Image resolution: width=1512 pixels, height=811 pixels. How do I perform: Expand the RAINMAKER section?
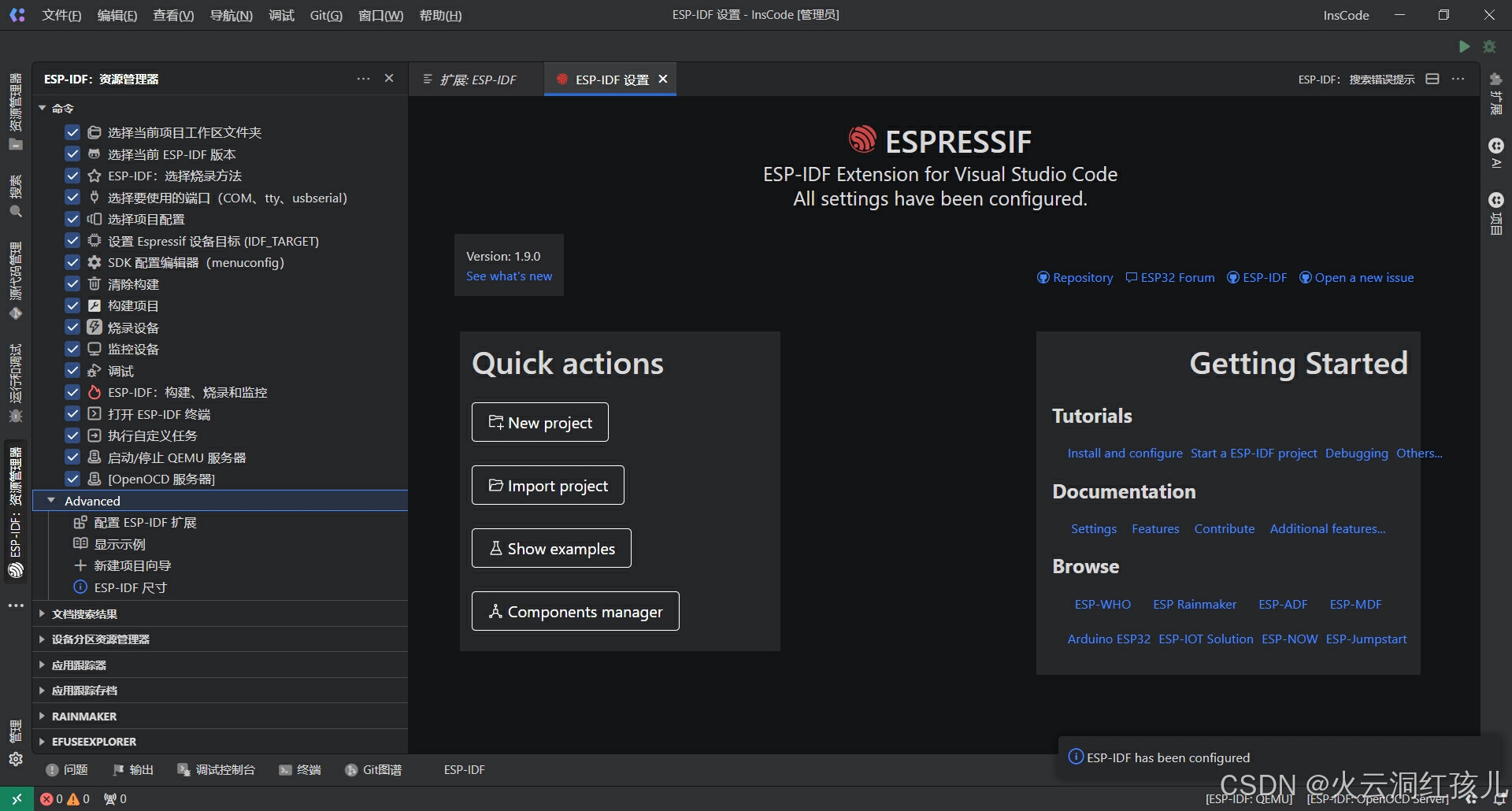click(42, 717)
